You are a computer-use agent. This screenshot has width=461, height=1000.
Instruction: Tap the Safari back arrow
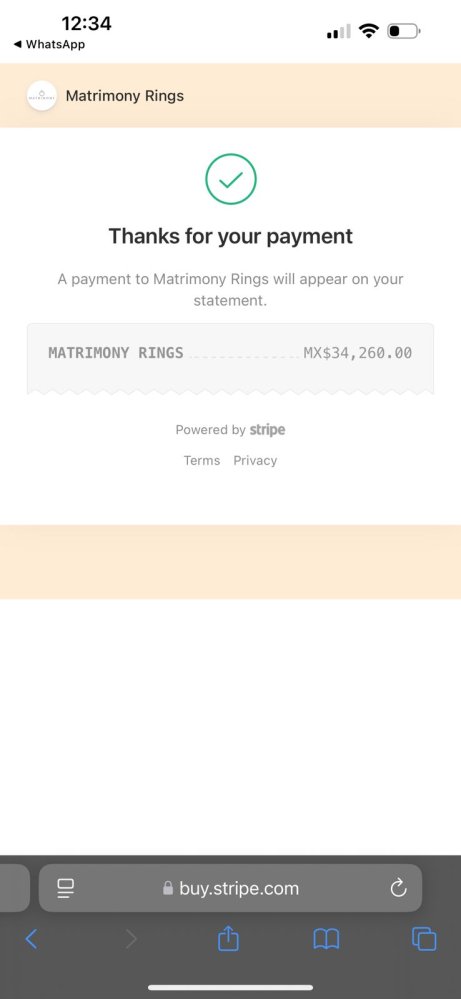click(x=31, y=939)
